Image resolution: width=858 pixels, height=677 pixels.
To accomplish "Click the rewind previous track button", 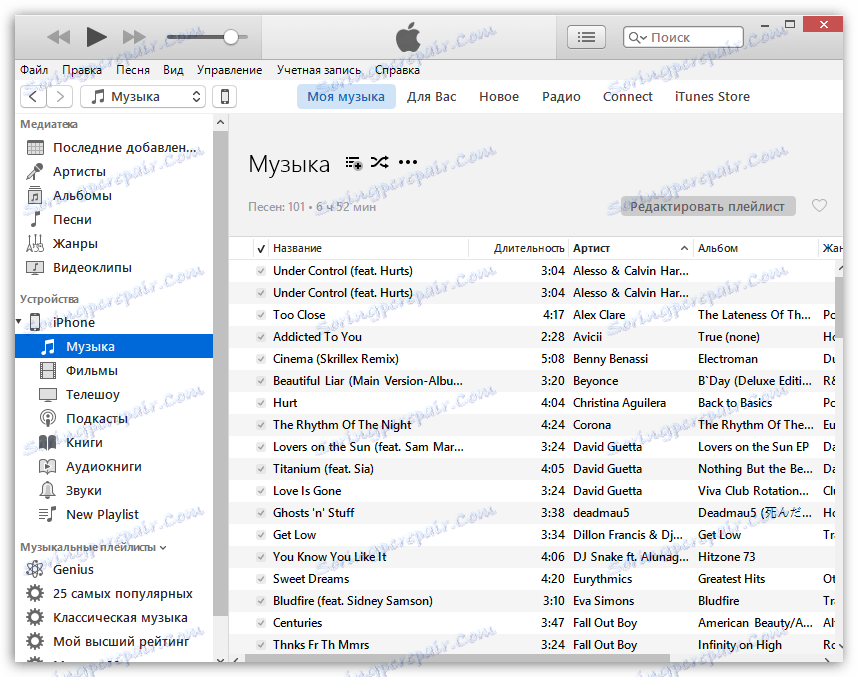I will pos(59,37).
